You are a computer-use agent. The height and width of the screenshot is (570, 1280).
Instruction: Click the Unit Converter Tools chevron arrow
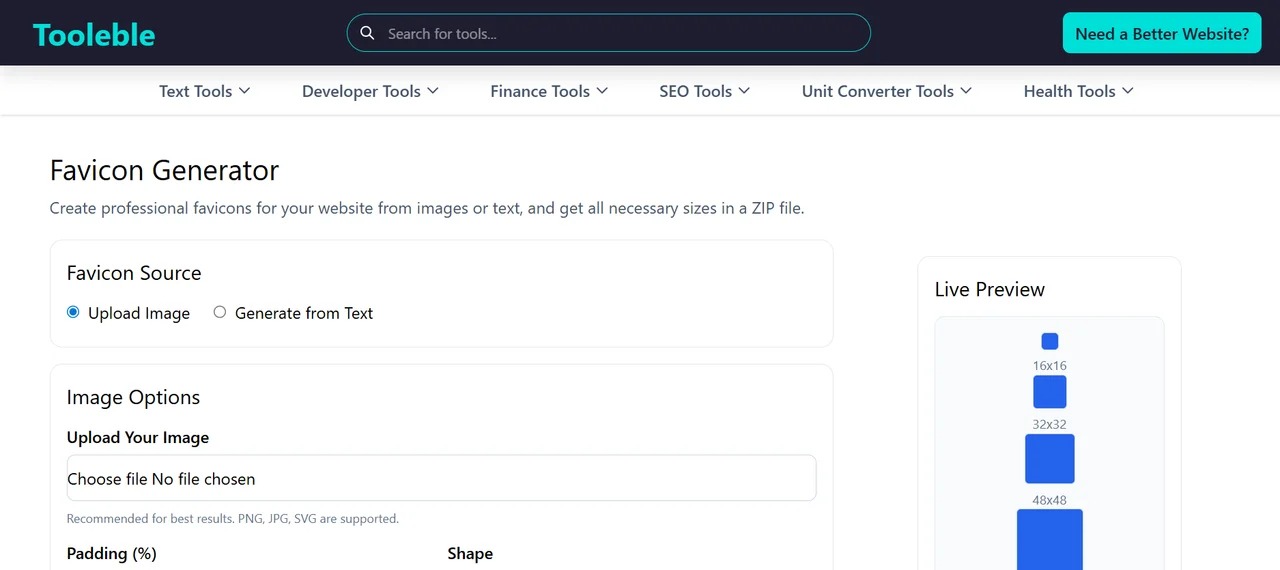click(x=966, y=91)
